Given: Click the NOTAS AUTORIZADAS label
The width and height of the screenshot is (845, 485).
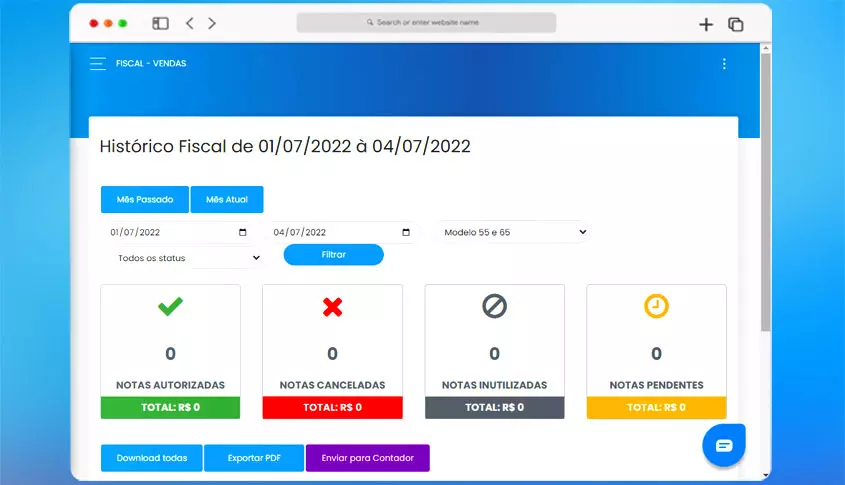Looking at the screenshot, I should pos(170,385).
